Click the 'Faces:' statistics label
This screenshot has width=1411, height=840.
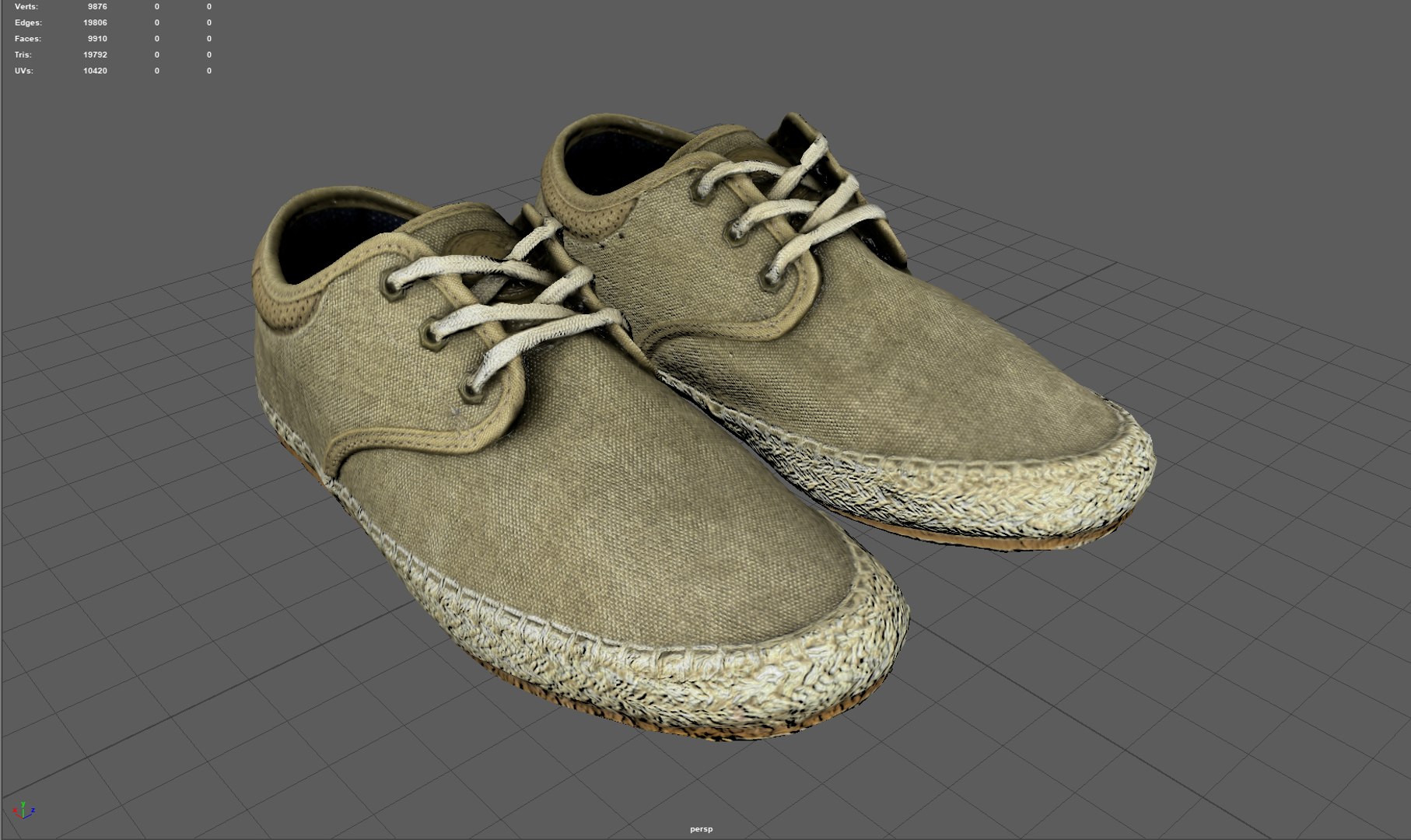coord(28,39)
